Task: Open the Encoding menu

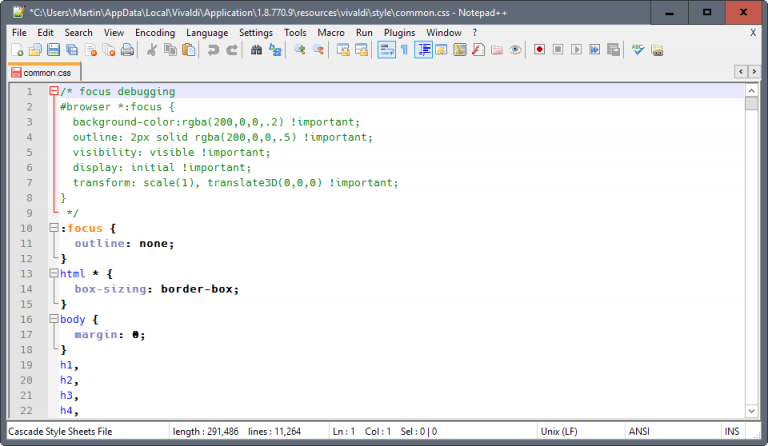Action: (x=154, y=32)
